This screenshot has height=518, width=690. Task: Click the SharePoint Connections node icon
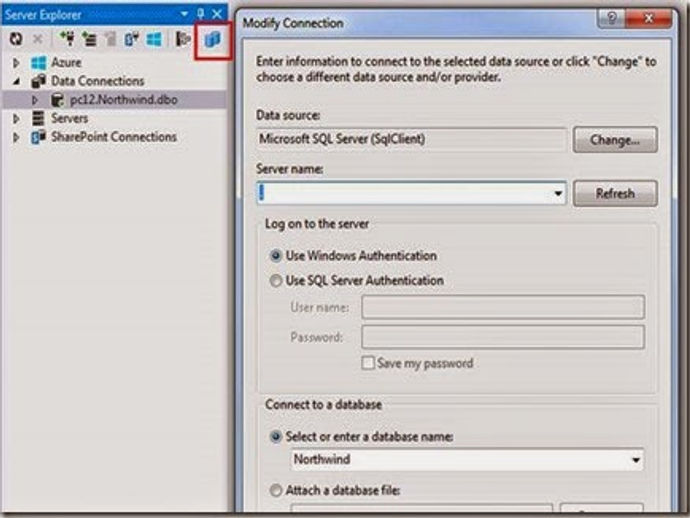click(39, 137)
